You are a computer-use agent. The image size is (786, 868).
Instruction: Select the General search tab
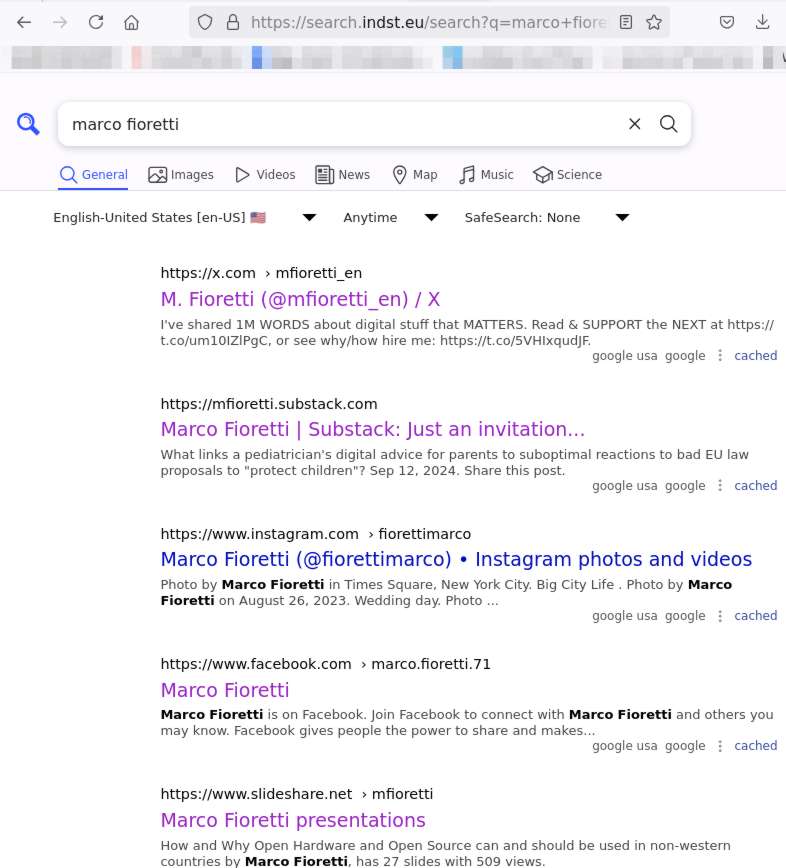pyautogui.click(x=94, y=175)
